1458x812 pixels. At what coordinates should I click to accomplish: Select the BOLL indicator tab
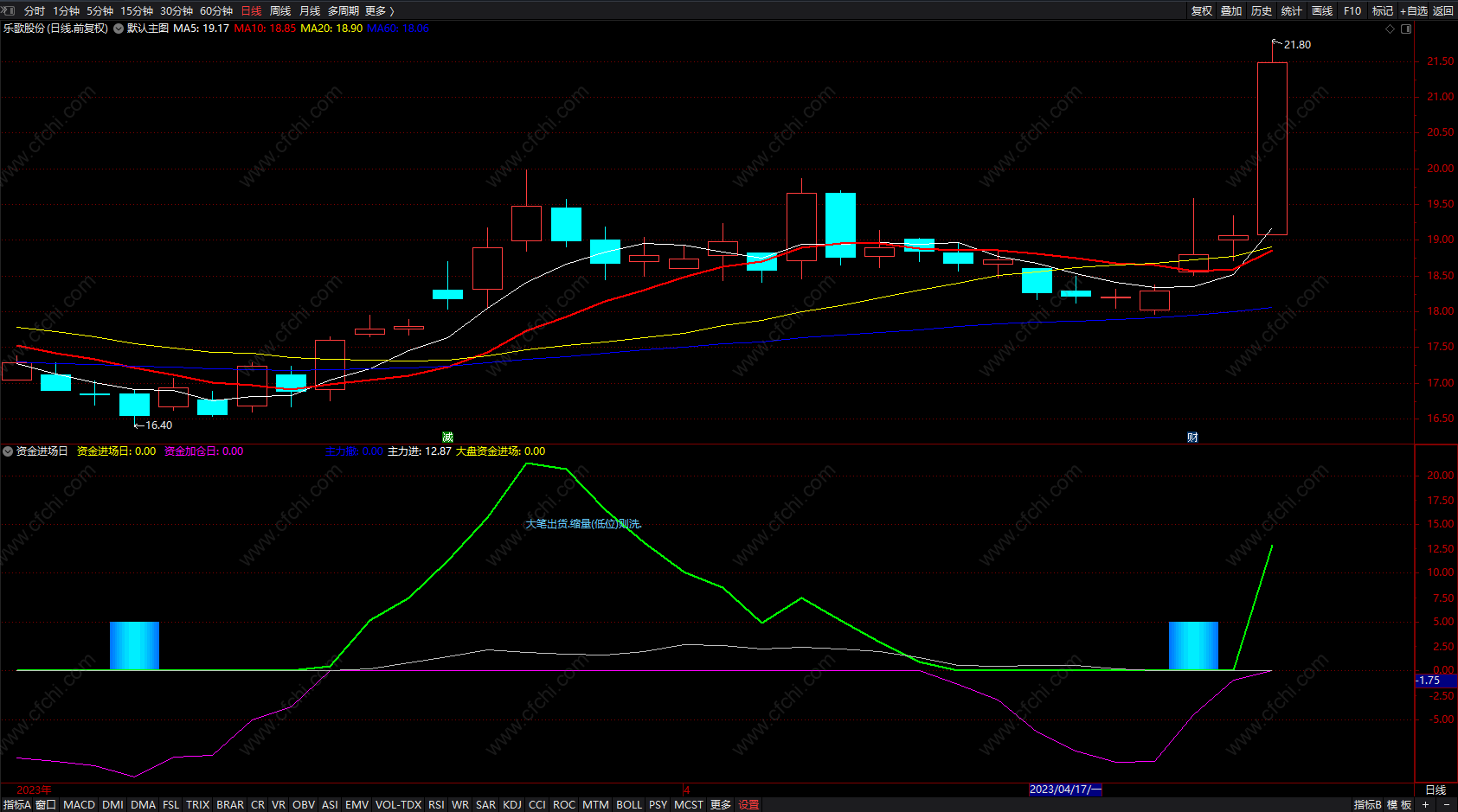point(629,804)
